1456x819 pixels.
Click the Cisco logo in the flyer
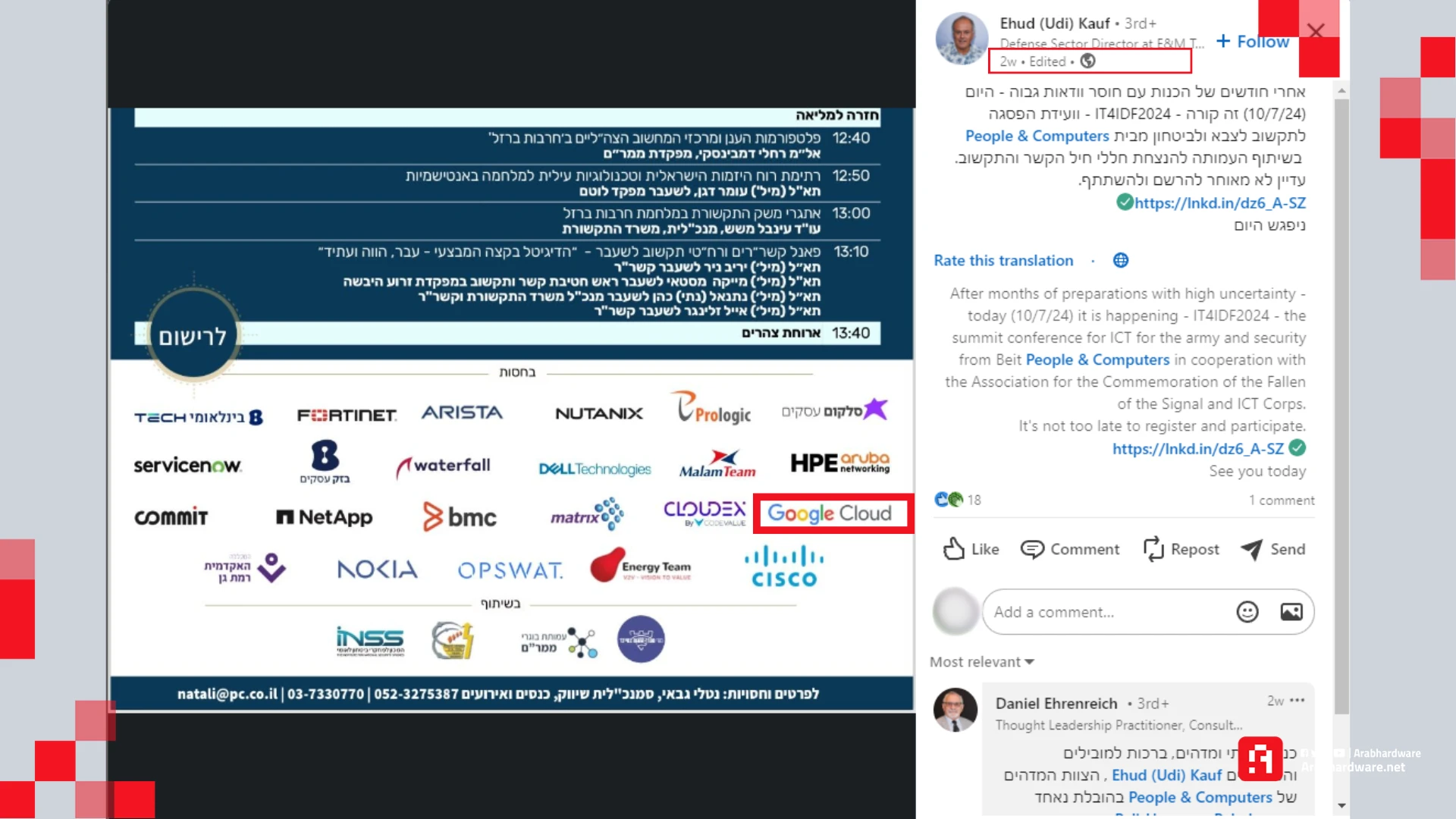click(784, 567)
